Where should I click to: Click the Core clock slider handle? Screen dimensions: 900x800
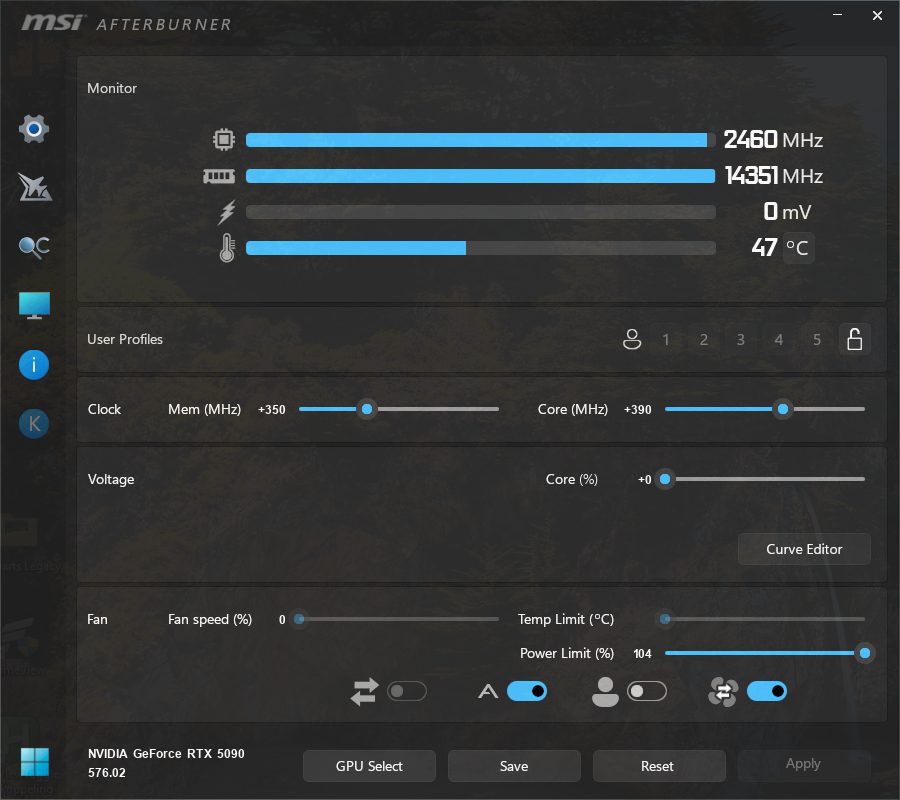(x=783, y=409)
